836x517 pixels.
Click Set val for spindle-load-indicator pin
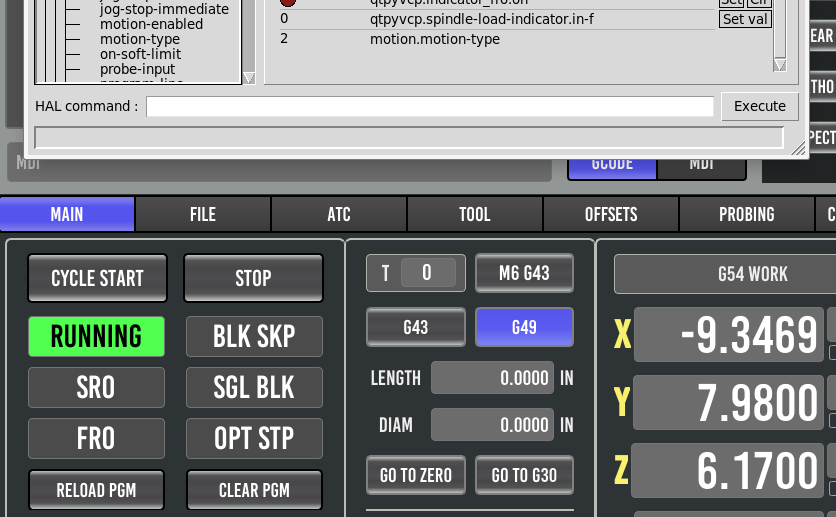[745, 19]
